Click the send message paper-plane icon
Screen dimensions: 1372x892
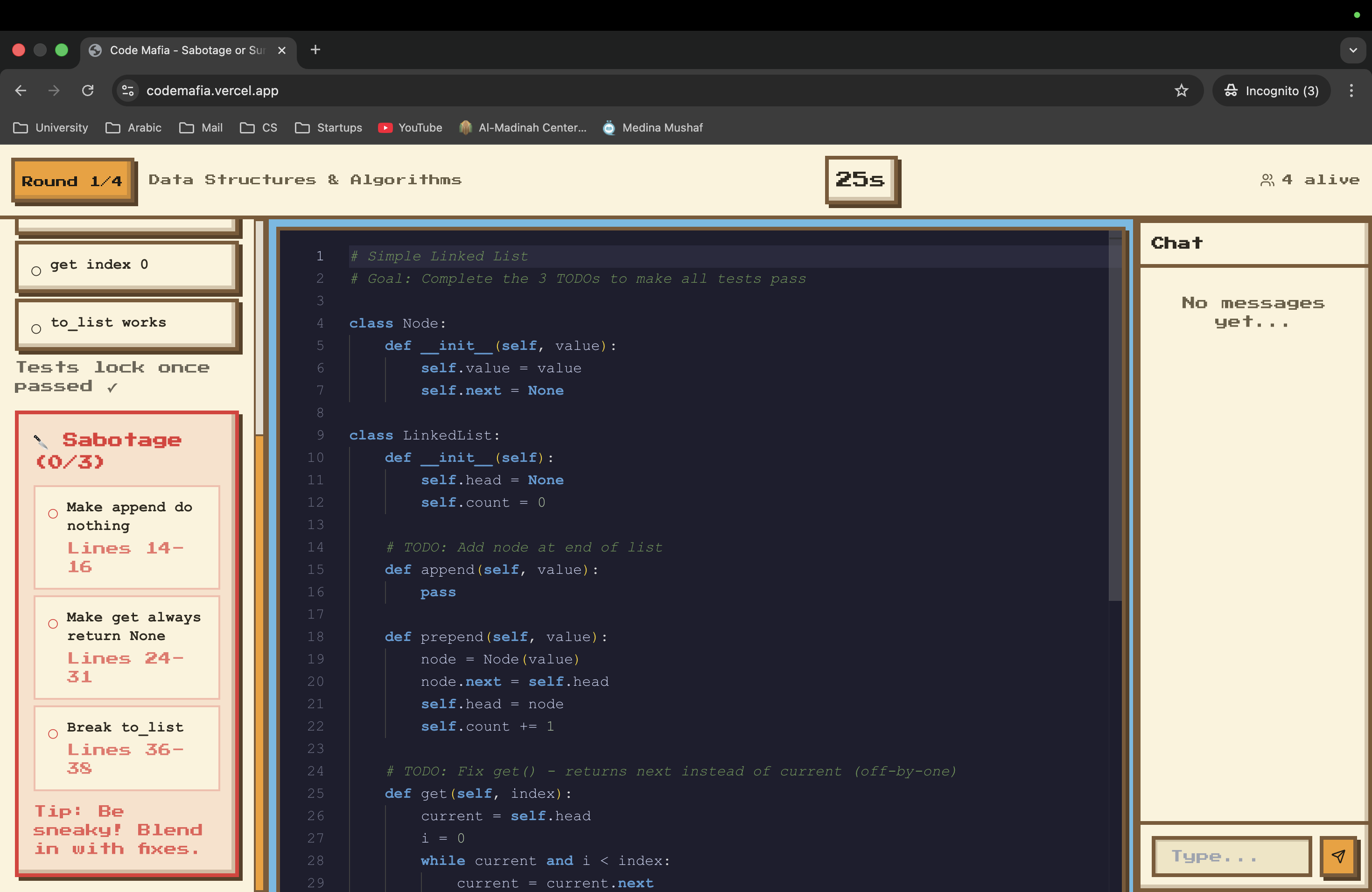click(1338, 856)
